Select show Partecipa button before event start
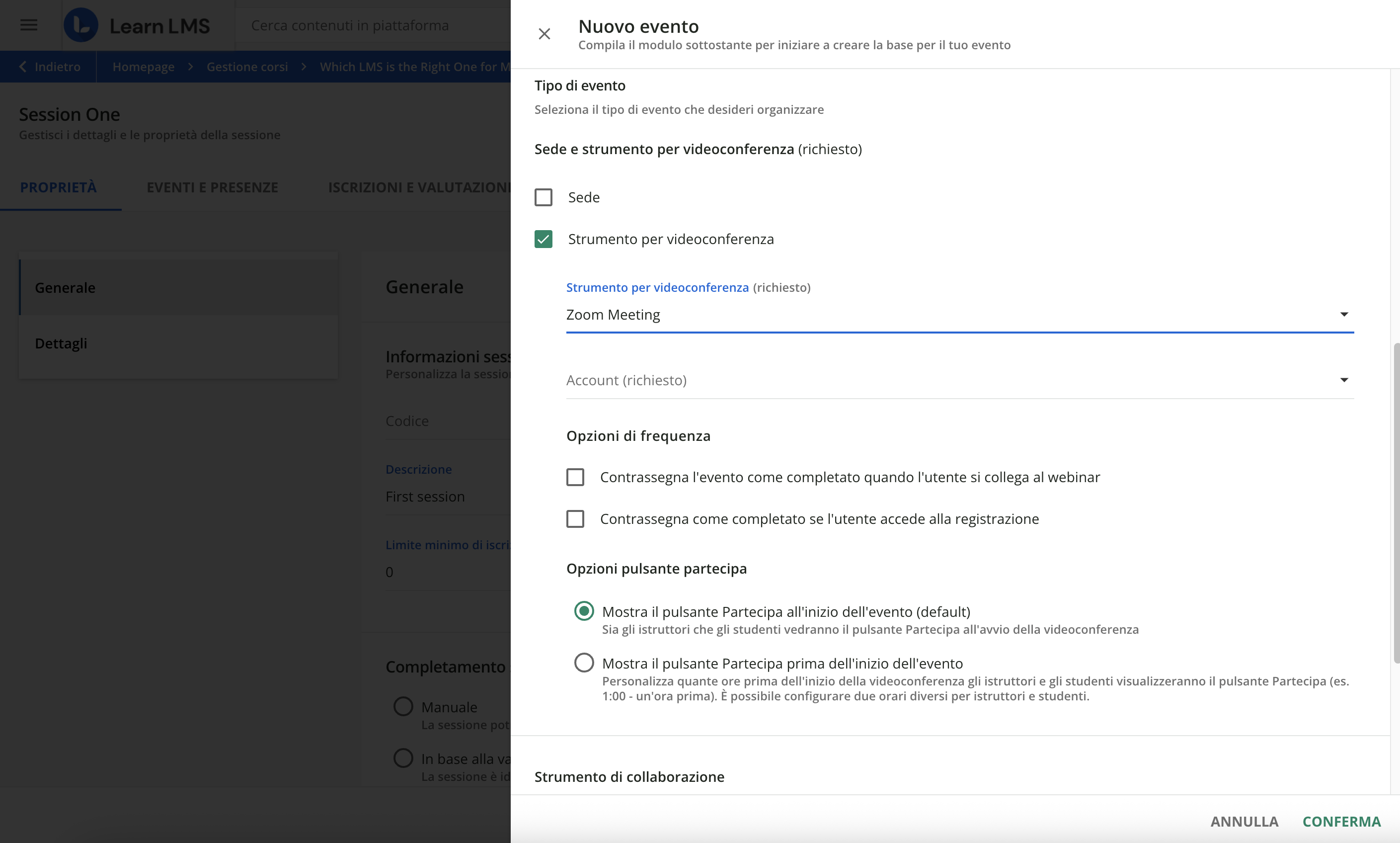The width and height of the screenshot is (1400, 843). click(584, 663)
